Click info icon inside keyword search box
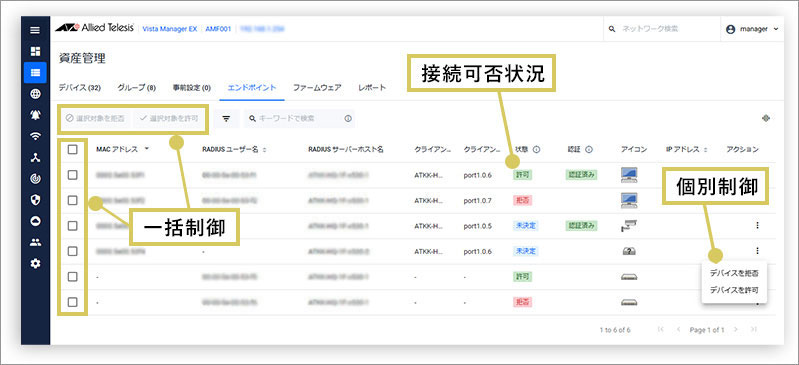Viewport: 799px width, 365px height. pos(348,118)
